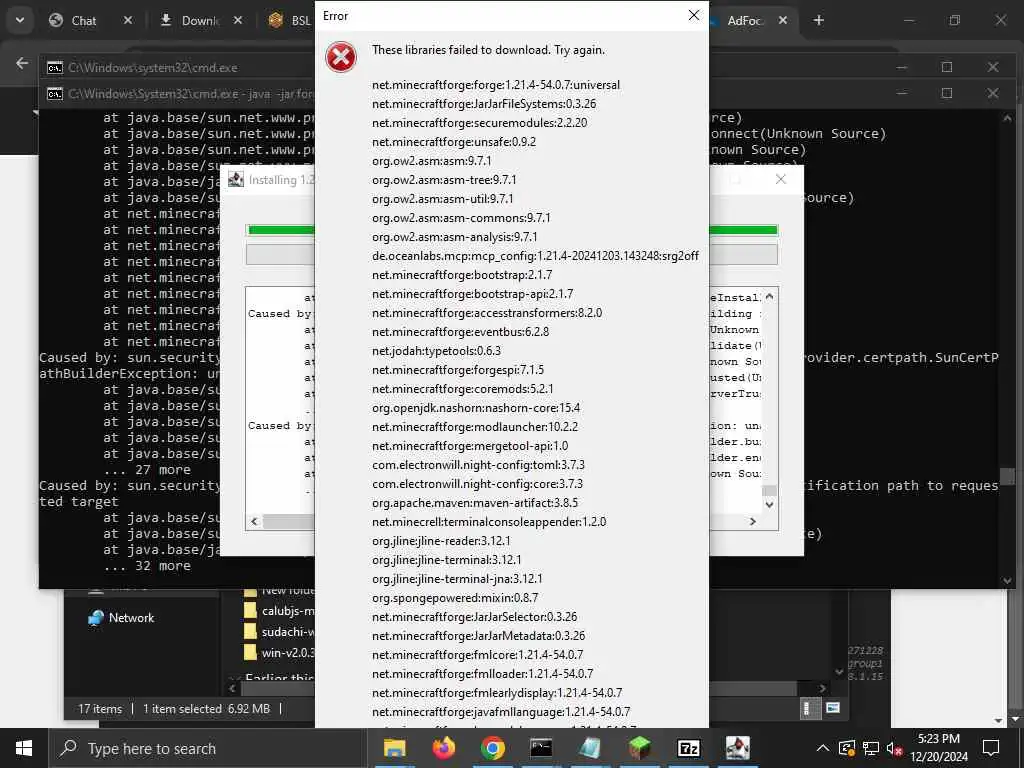Screen dimensions: 1024x768
Task: Click the muted volume icon in system tray
Action: click(894, 748)
